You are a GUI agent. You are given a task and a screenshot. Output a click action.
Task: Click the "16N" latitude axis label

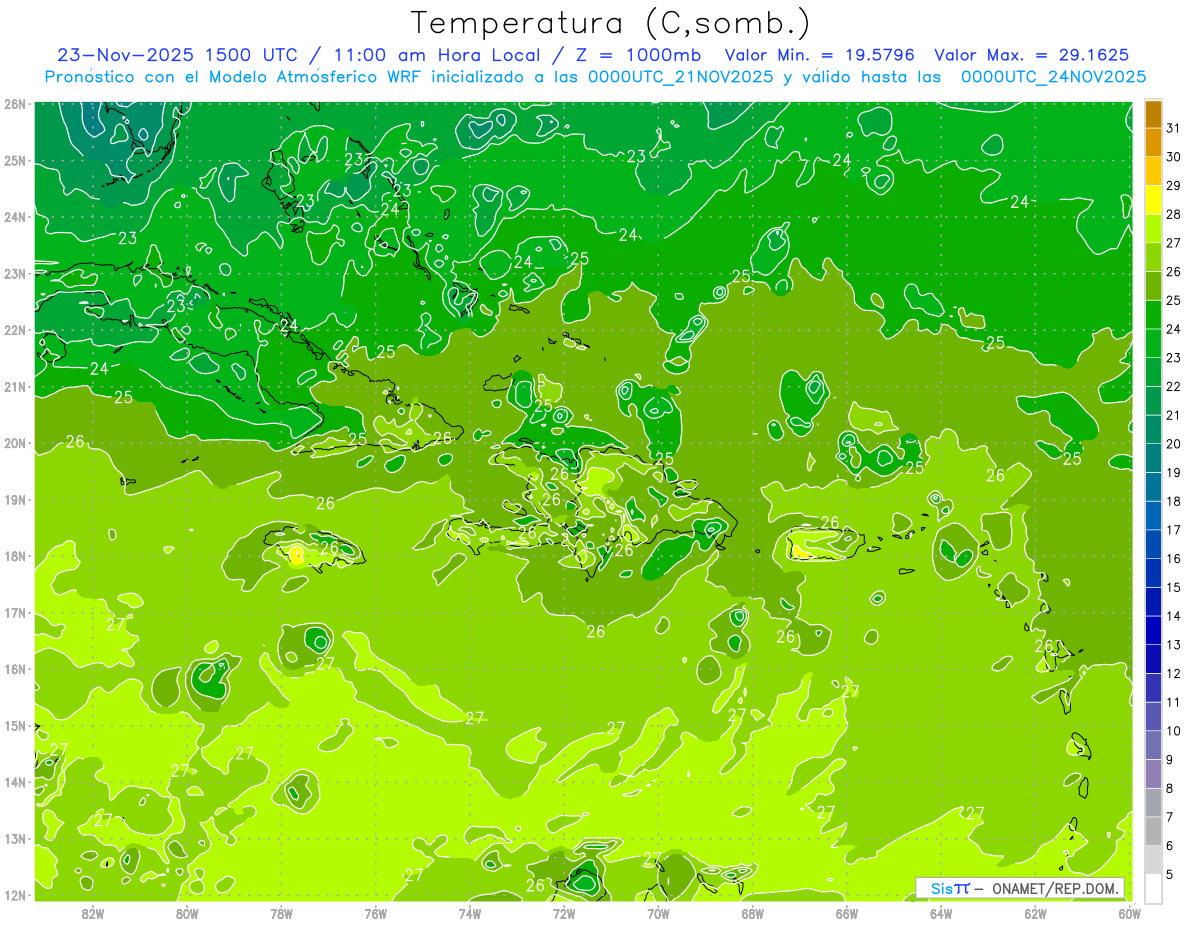pyautogui.click(x=15, y=669)
